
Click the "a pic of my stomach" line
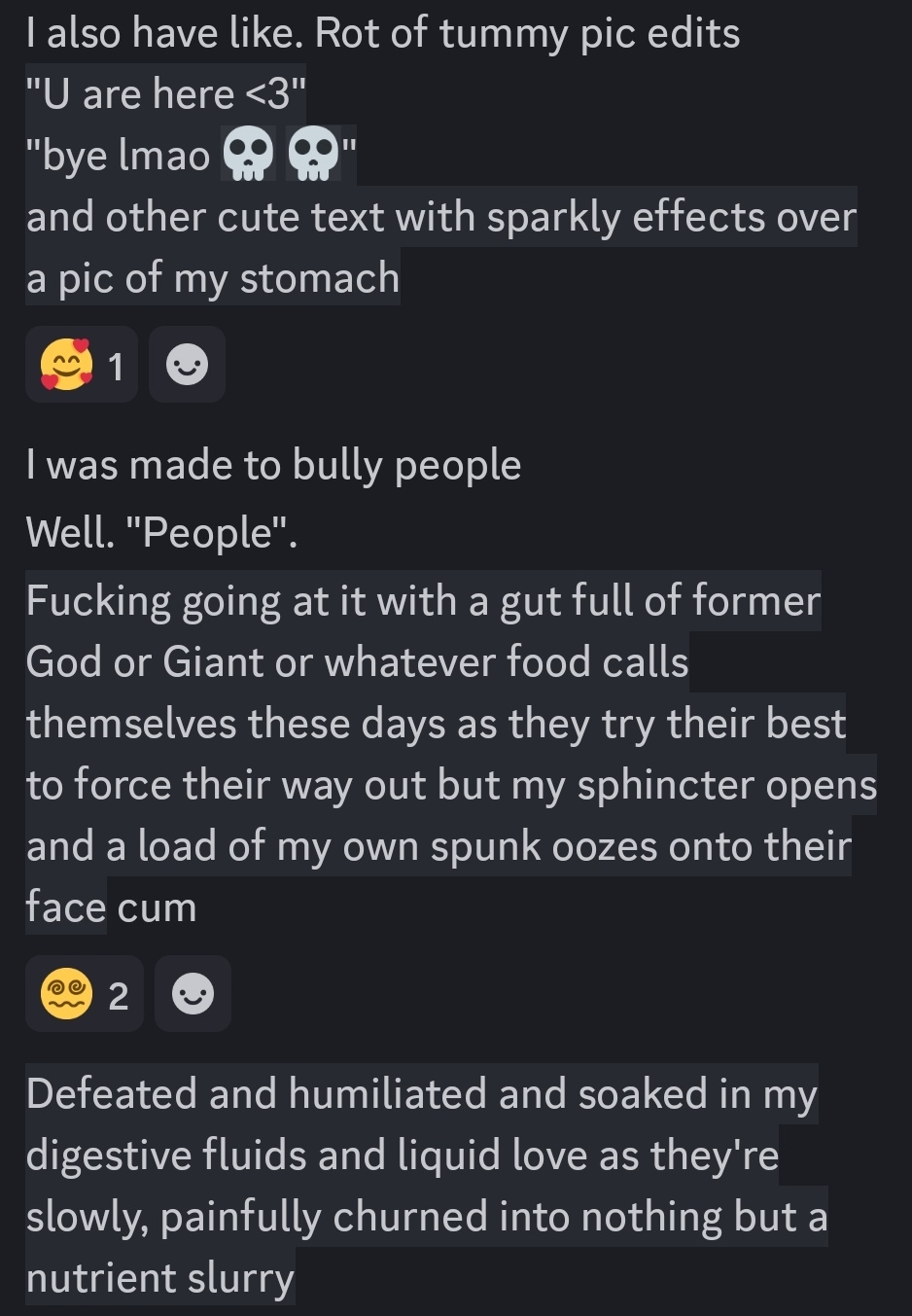(213, 278)
